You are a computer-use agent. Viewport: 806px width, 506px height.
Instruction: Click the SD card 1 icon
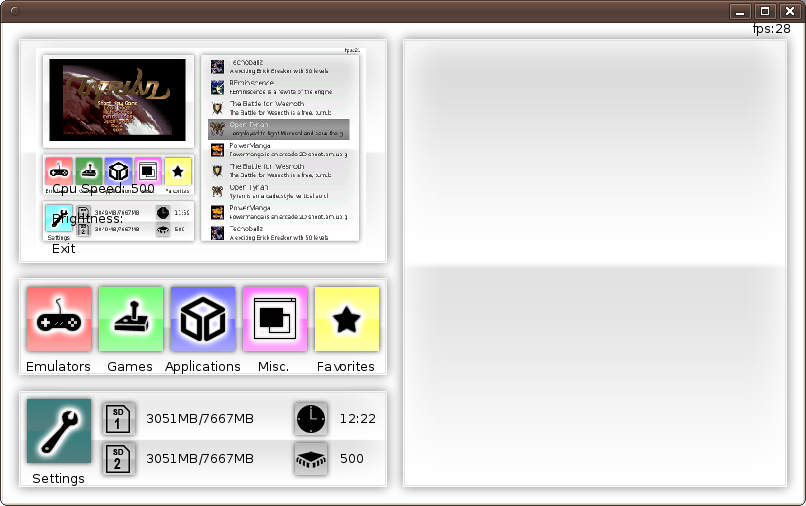click(119, 419)
